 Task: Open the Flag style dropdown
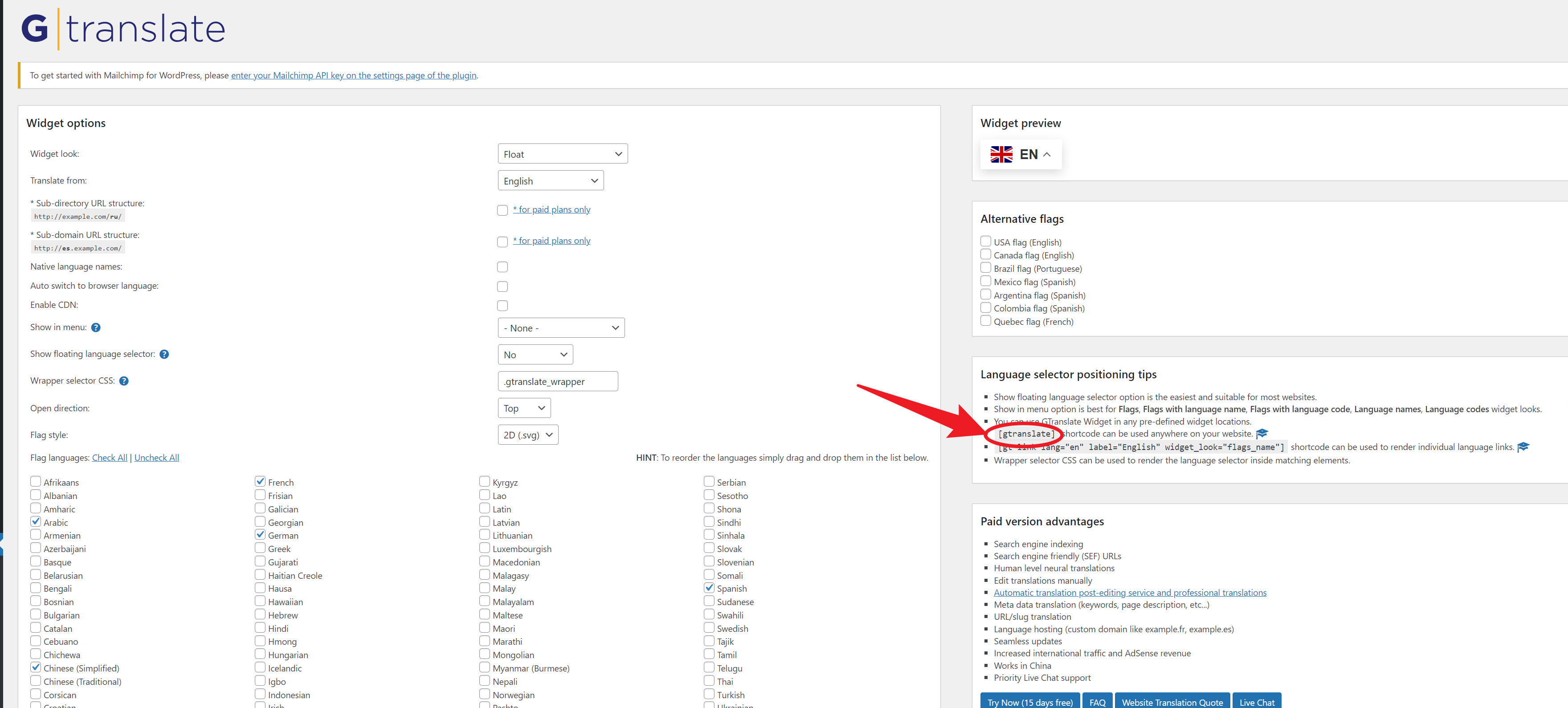pyautogui.click(x=527, y=434)
